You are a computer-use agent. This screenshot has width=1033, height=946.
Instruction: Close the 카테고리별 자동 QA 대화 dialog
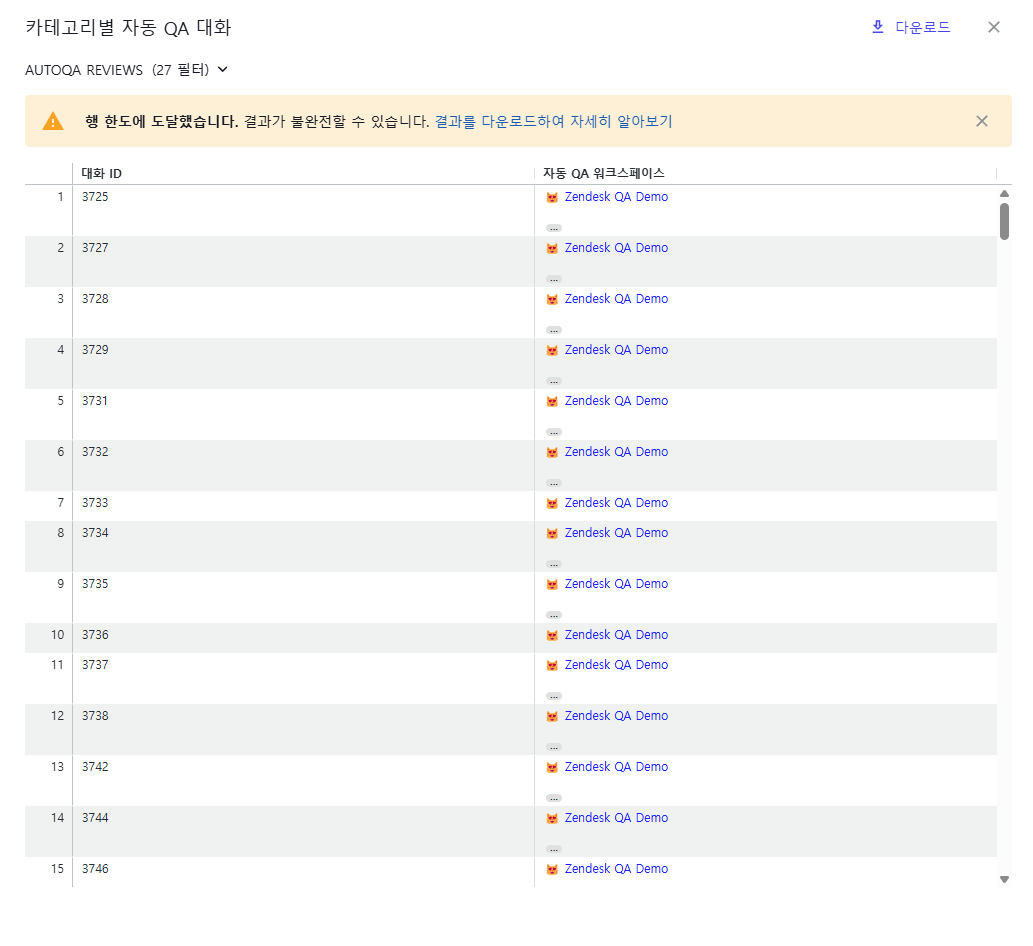point(994,27)
